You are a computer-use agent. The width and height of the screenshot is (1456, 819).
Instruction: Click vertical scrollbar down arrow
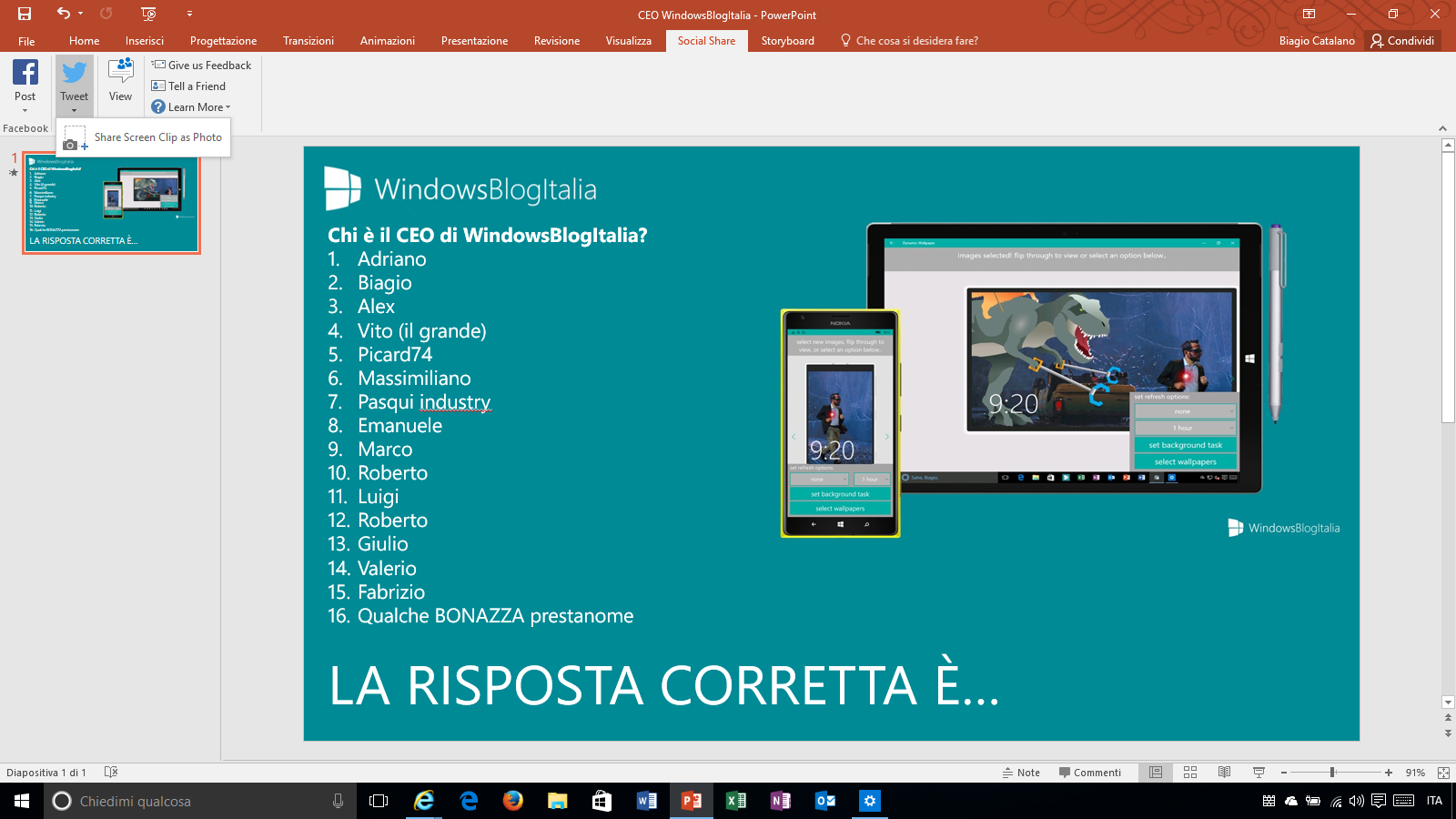[1449, 703]
